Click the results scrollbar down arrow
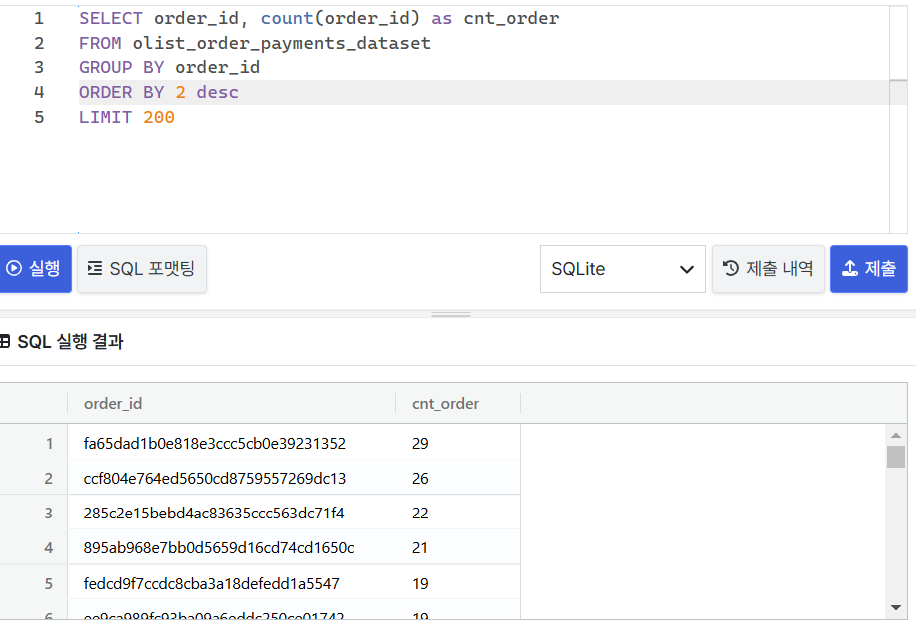916x621 pixels. coord(898,605)
